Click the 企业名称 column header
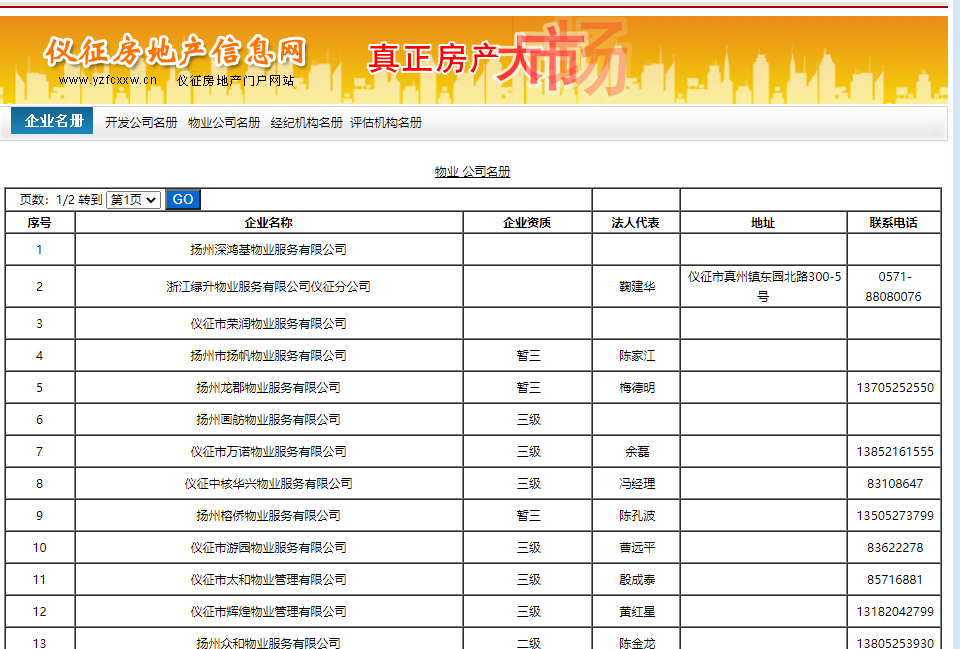This screenshot has height=649, width=960. coord(268,223)
